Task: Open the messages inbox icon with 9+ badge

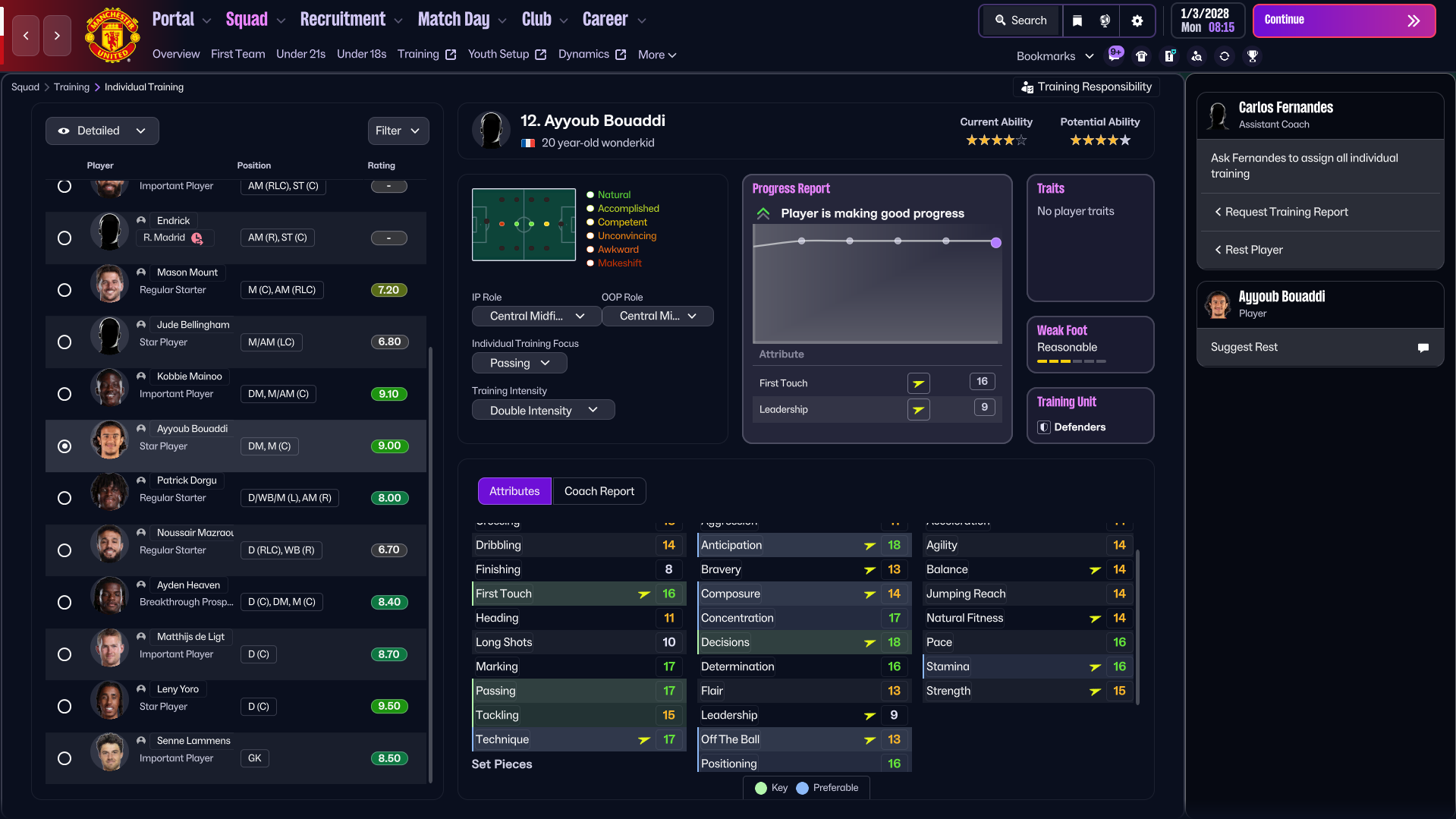Action: [1115, 55]
